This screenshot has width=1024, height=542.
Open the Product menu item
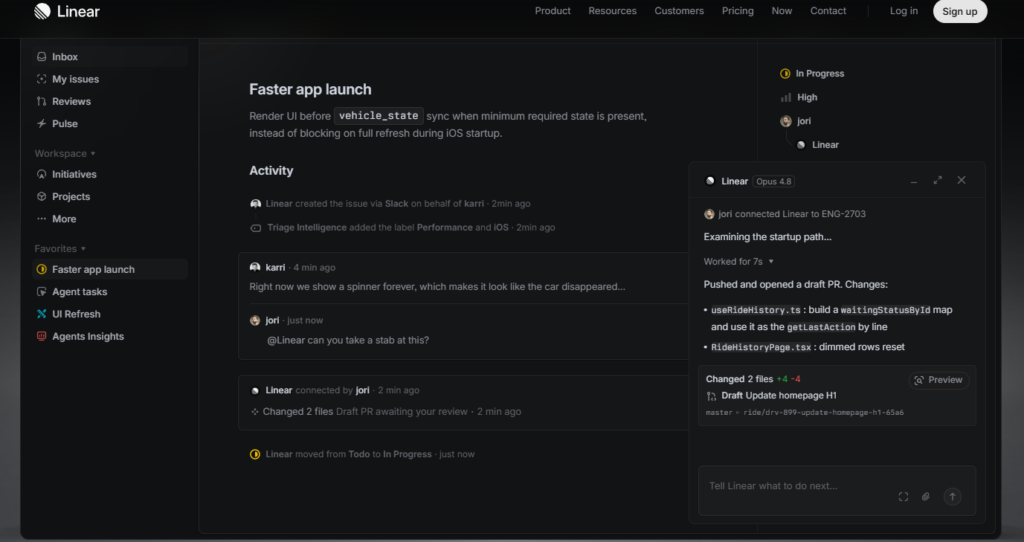click(552, 11)
